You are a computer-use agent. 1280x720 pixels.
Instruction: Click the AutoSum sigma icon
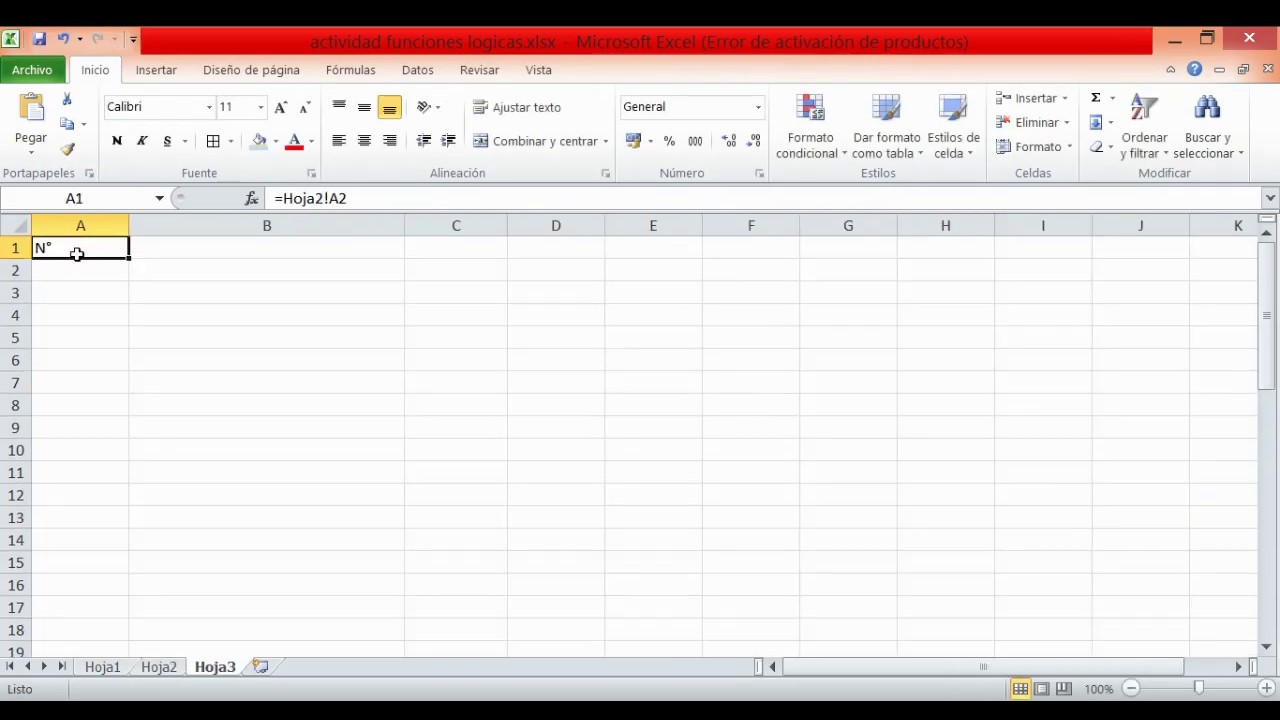click(1096, 98)
